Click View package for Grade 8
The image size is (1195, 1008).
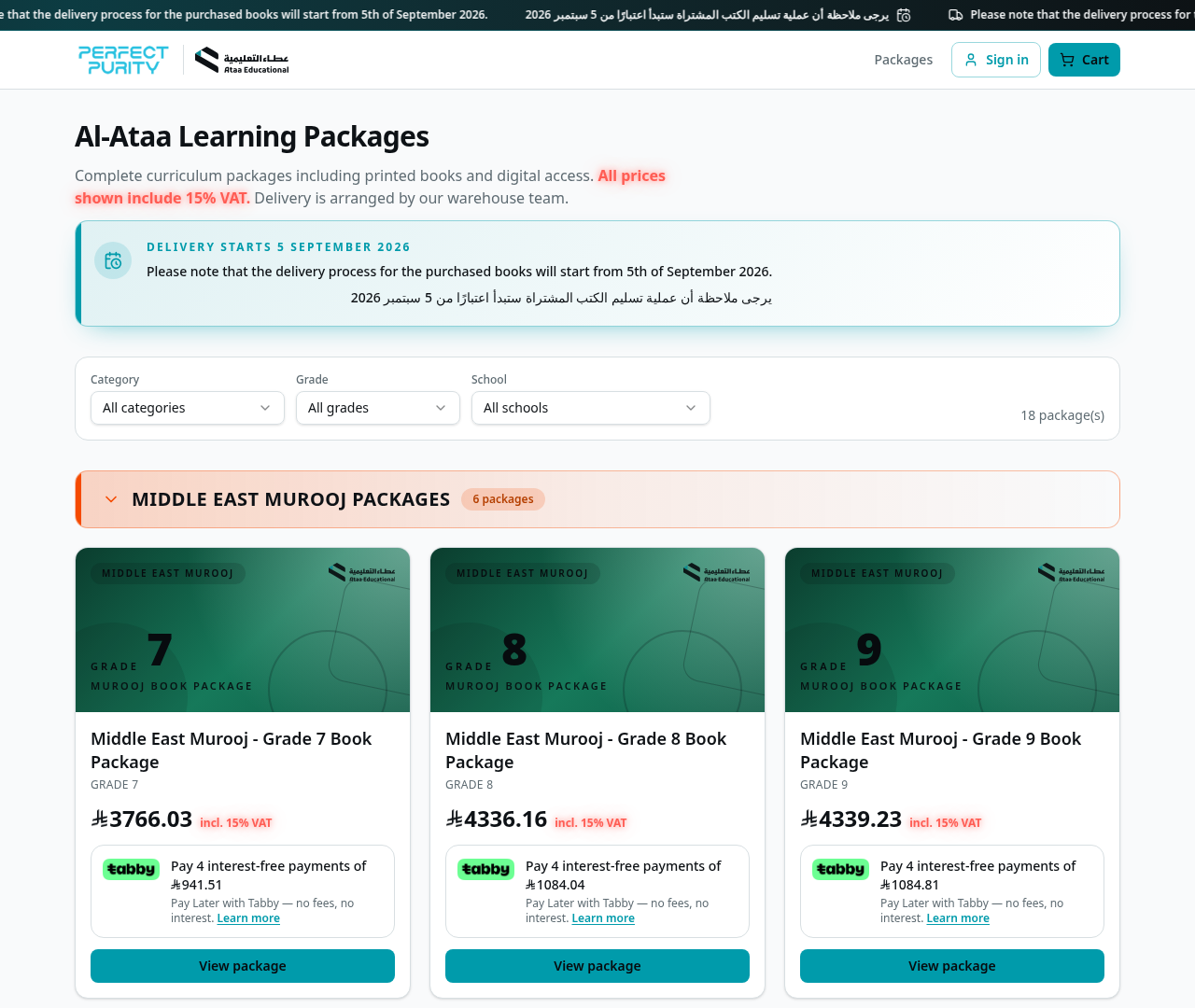click(597, 966)
